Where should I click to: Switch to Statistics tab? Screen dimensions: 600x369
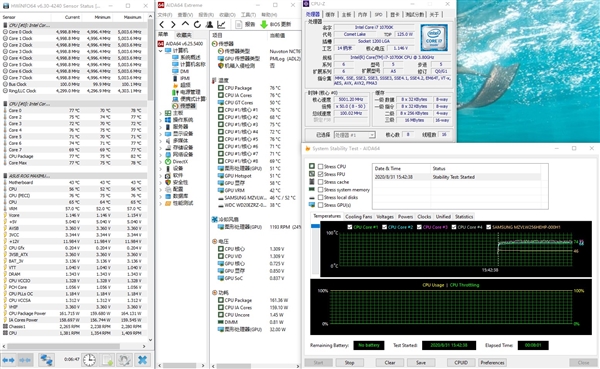click(464, 217)
